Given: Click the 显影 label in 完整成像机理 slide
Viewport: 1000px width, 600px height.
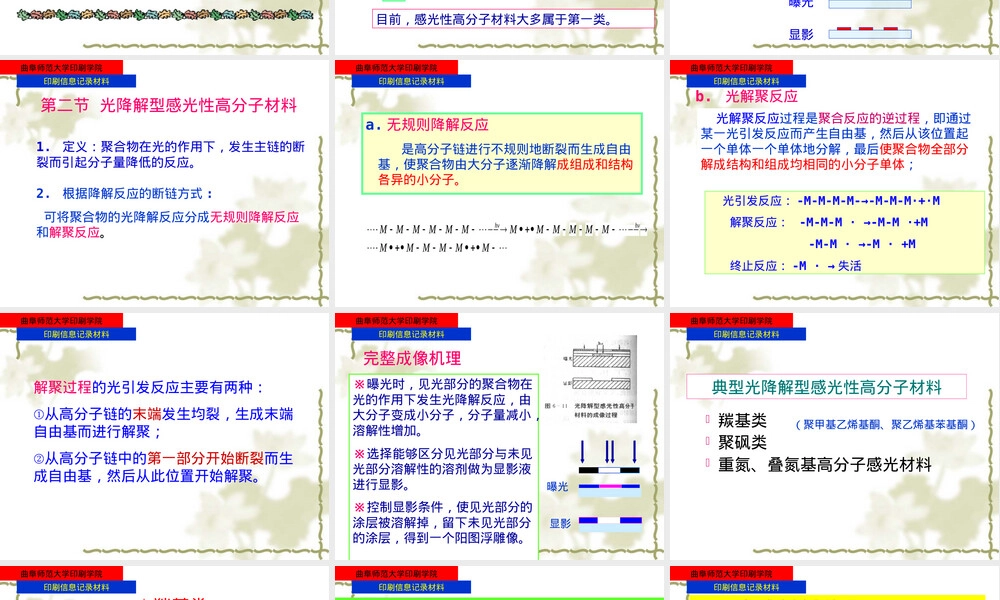Looking at the screenshot, I should click(x=560, y=523).
